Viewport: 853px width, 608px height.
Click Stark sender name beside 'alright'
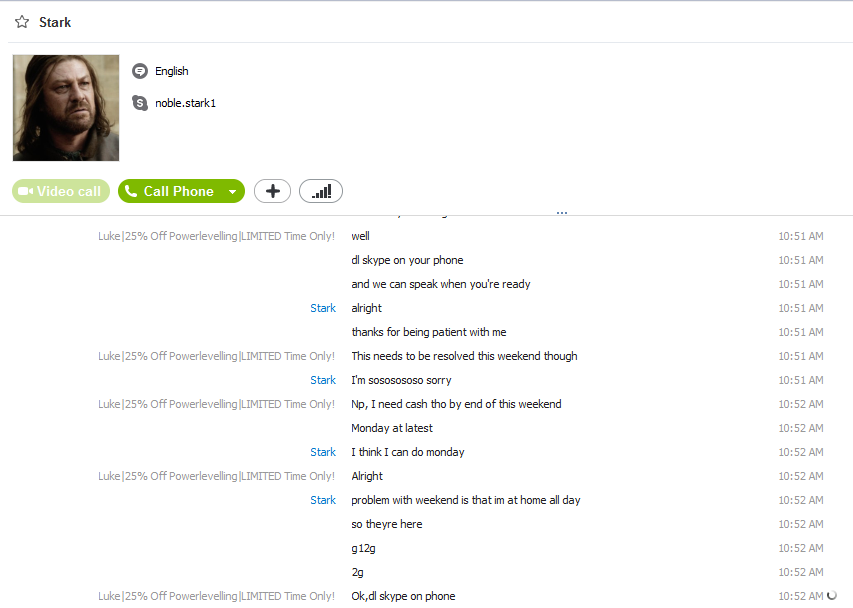pyautogui.click(x=323, y=308)
